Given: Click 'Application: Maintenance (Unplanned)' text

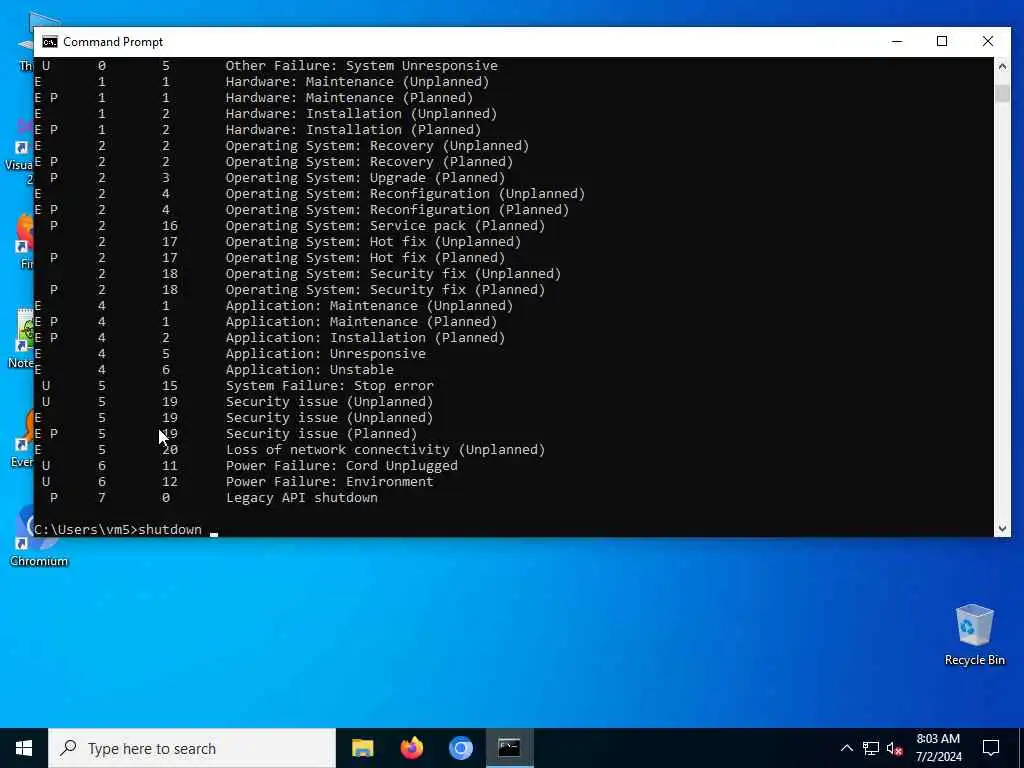Looking at the screenshot, I should point(370,306).
